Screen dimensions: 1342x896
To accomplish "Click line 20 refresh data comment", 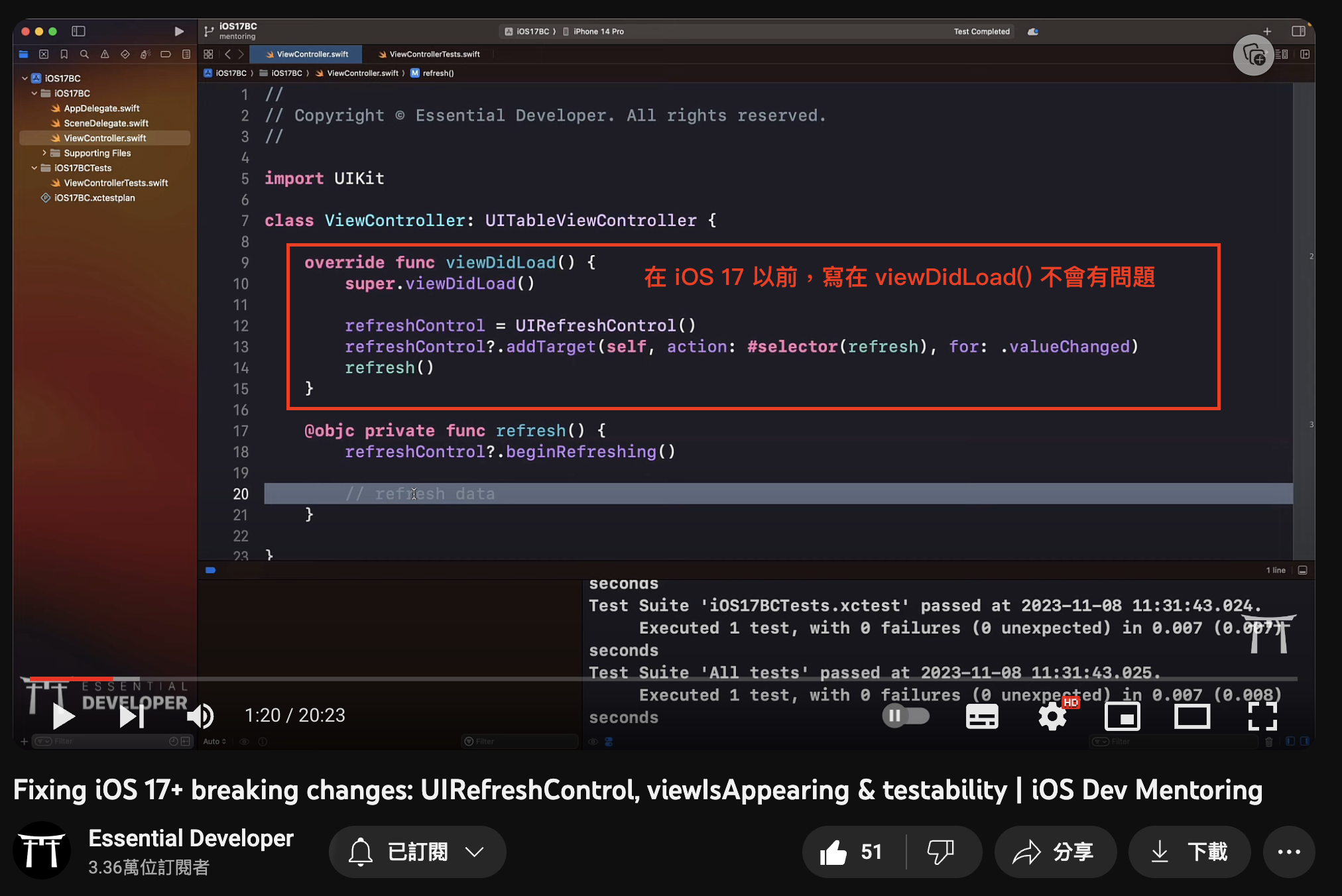I will (x=420, y=494).
